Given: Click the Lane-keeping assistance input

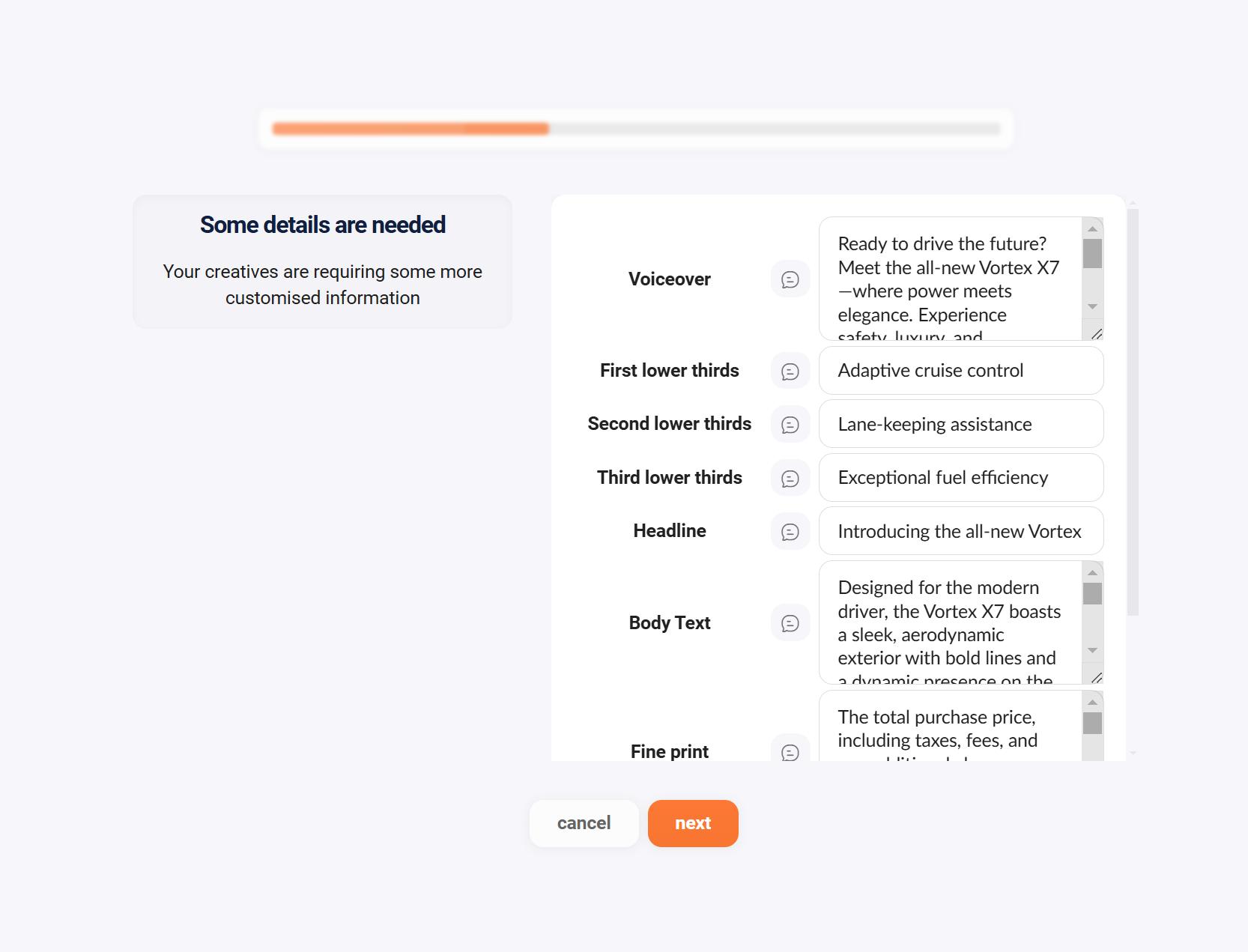Looking at the screenshot, I should 961,424.
